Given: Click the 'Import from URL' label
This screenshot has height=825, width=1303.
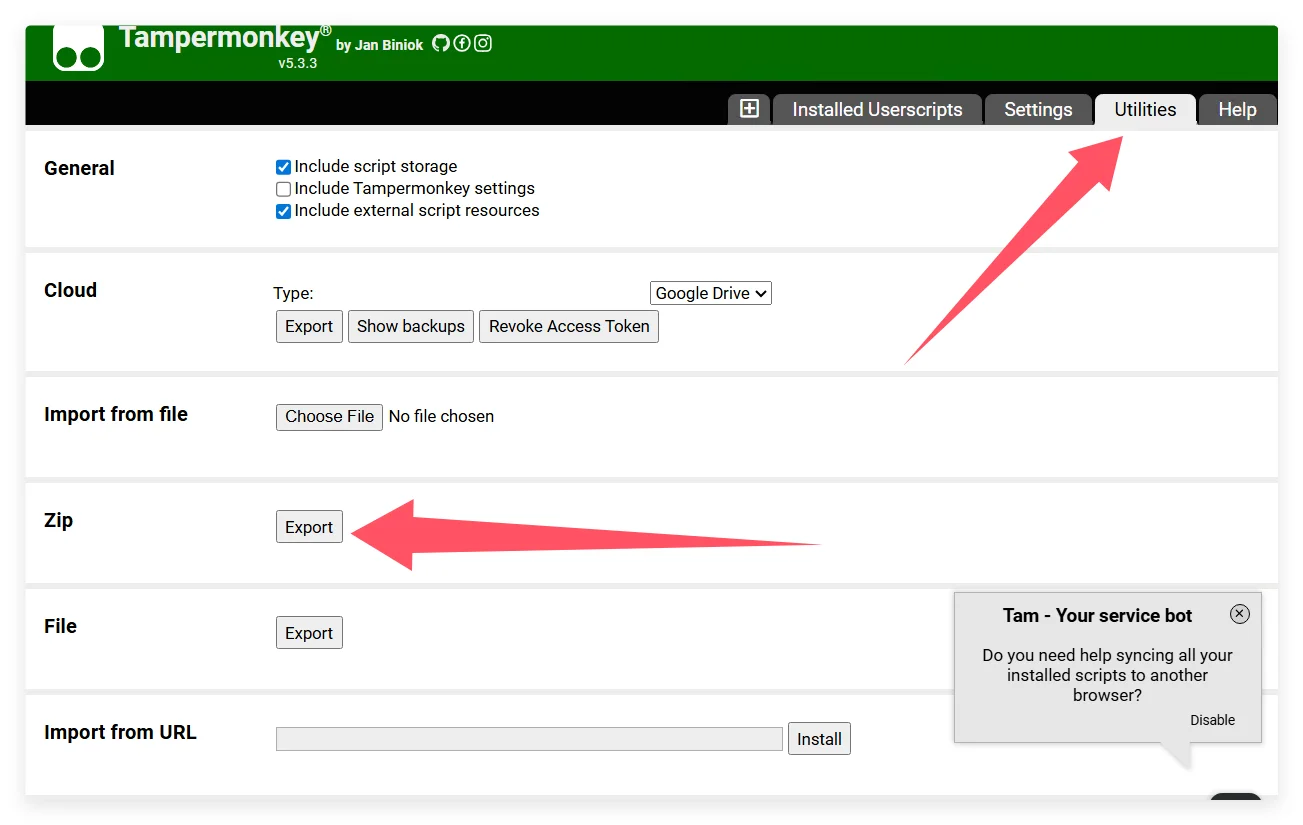Looking at the screenshot, I should pos(120,733).
